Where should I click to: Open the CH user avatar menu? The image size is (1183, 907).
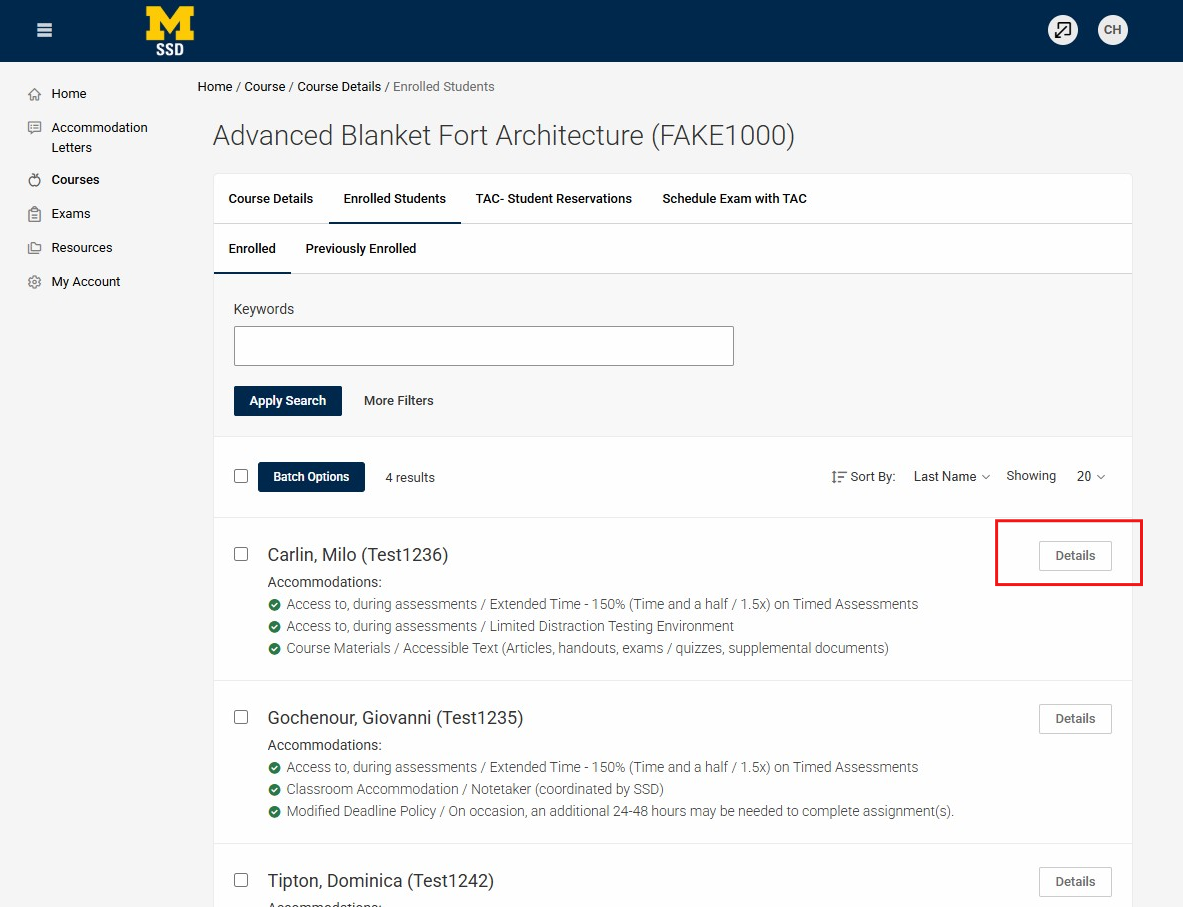1112,30
